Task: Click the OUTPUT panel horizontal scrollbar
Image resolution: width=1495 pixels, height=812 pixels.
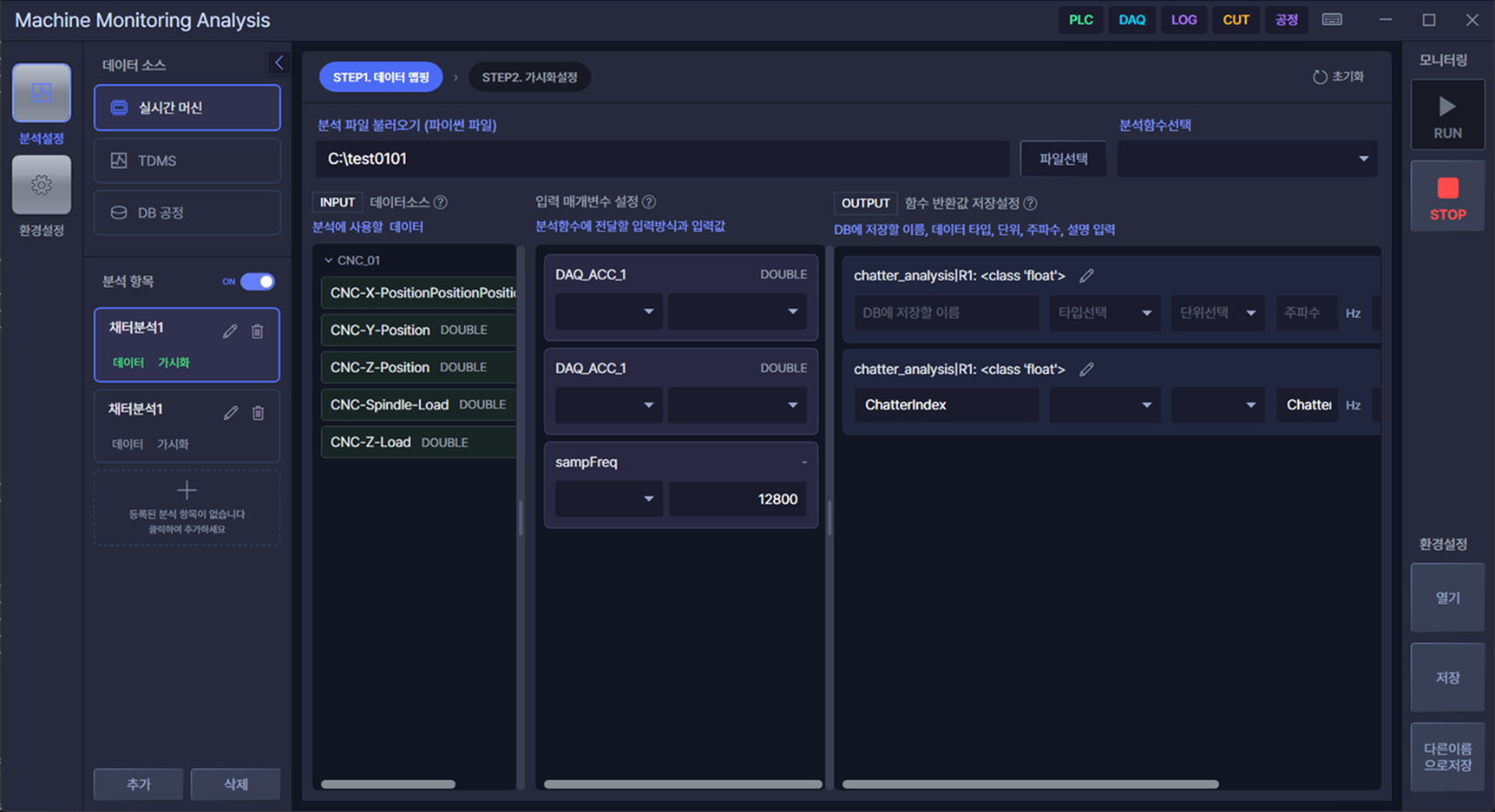Action: click(1030, 784)
